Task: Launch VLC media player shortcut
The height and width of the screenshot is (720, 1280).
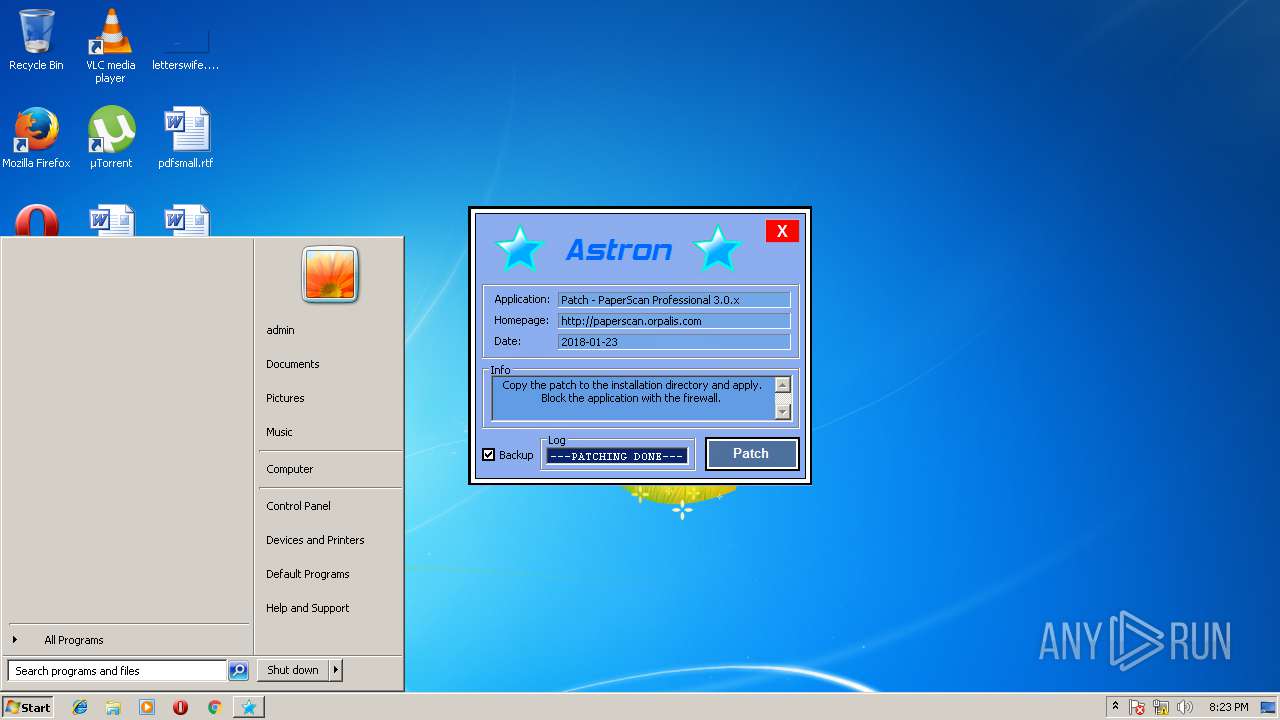Action: (110, 46)
